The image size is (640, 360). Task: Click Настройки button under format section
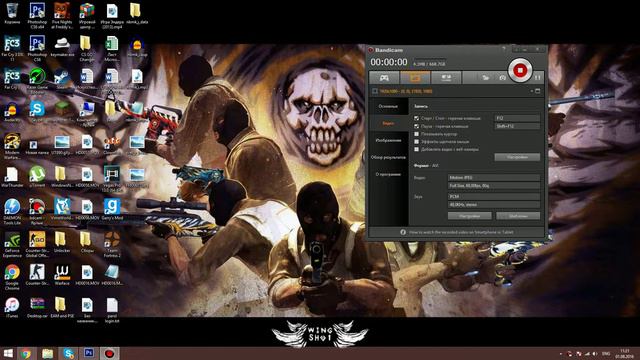[x=469, y=216]
